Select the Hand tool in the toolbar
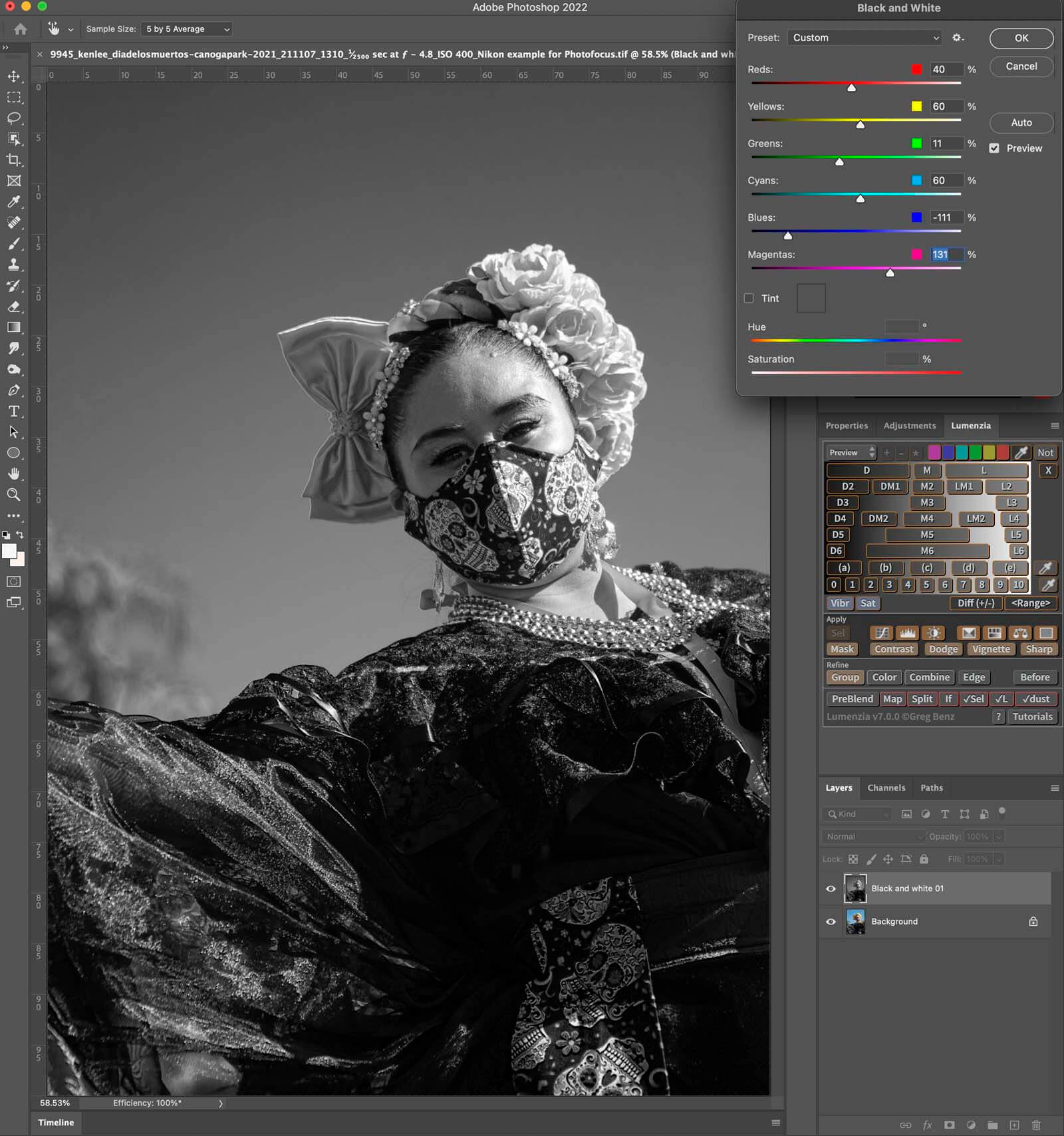The width and height of the screenshot is (1064, 1136). (x=13, y=474)
